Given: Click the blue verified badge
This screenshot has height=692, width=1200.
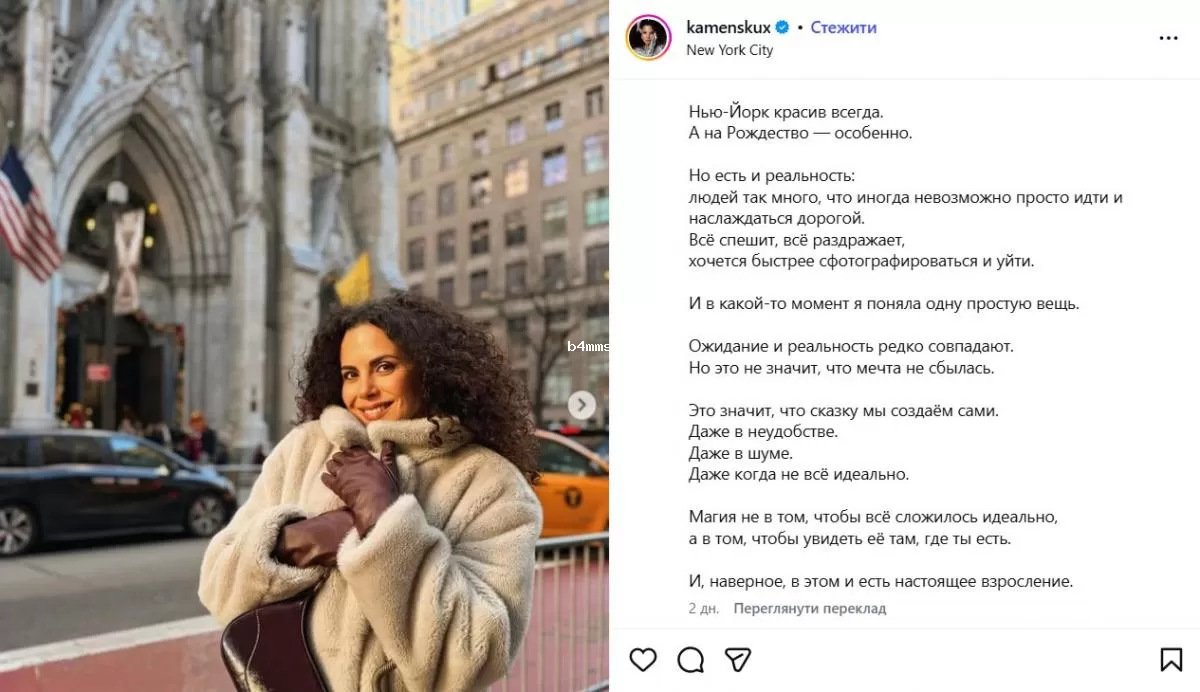Looking at the screenshot, I should (782, 28).
